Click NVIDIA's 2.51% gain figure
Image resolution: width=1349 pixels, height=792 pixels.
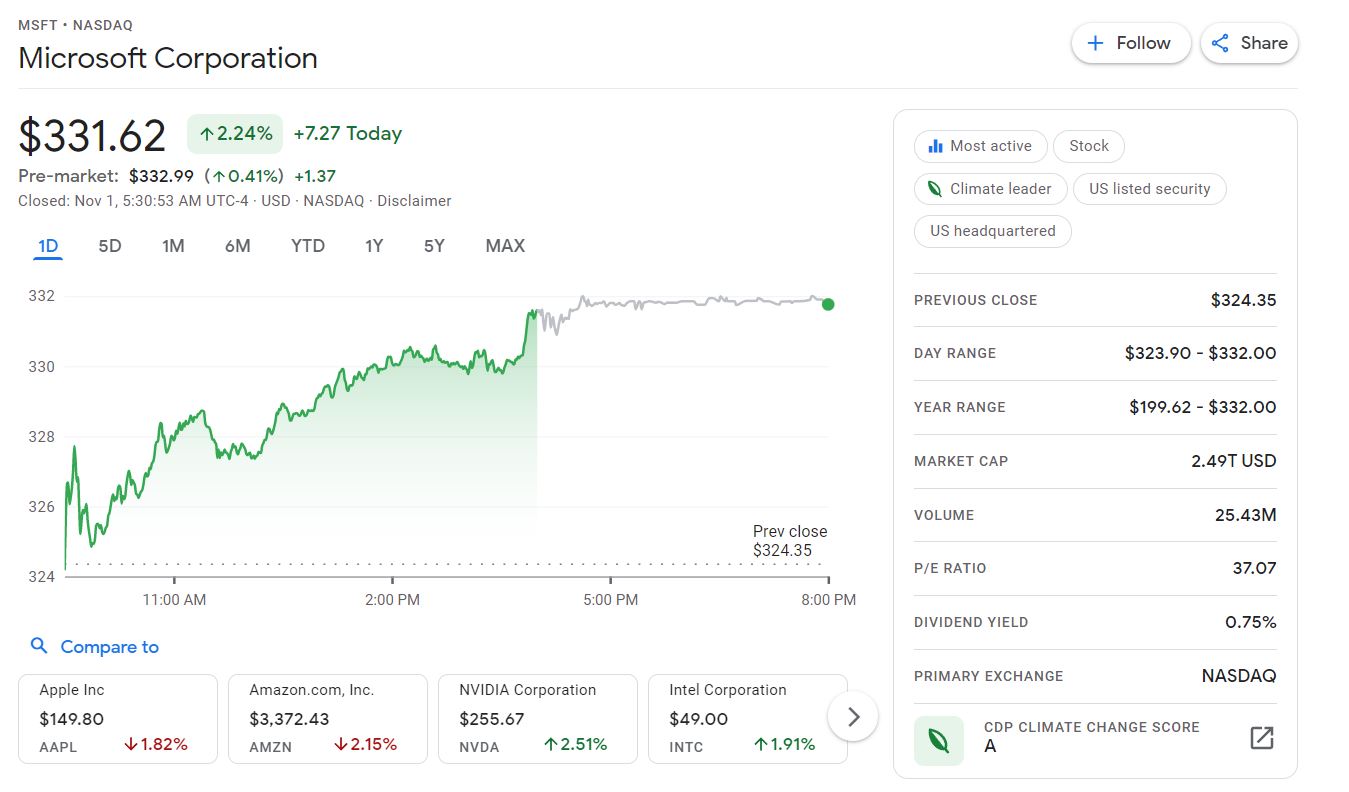tap(575, 744)
